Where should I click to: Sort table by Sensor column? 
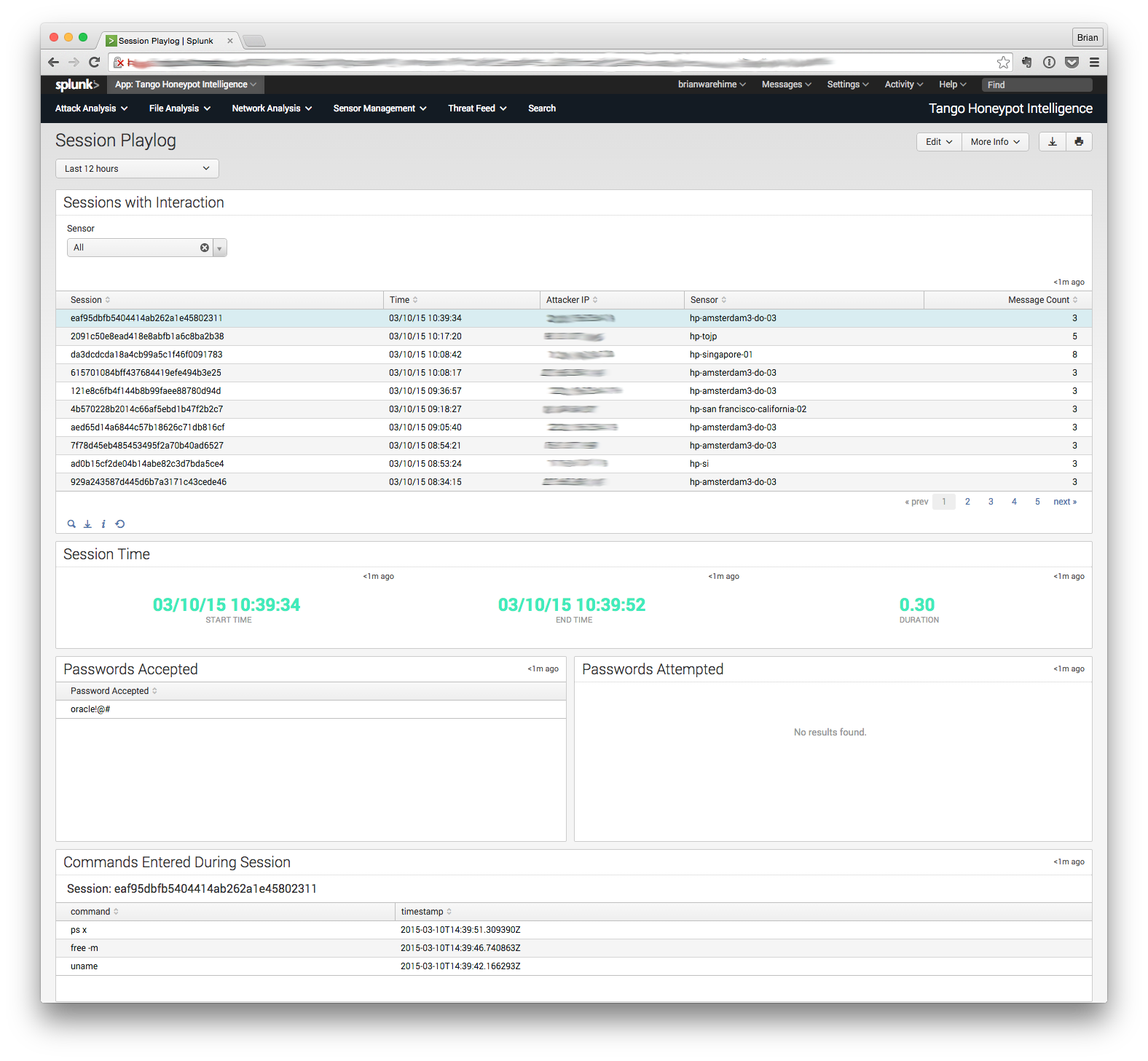[x=708, y=300]
